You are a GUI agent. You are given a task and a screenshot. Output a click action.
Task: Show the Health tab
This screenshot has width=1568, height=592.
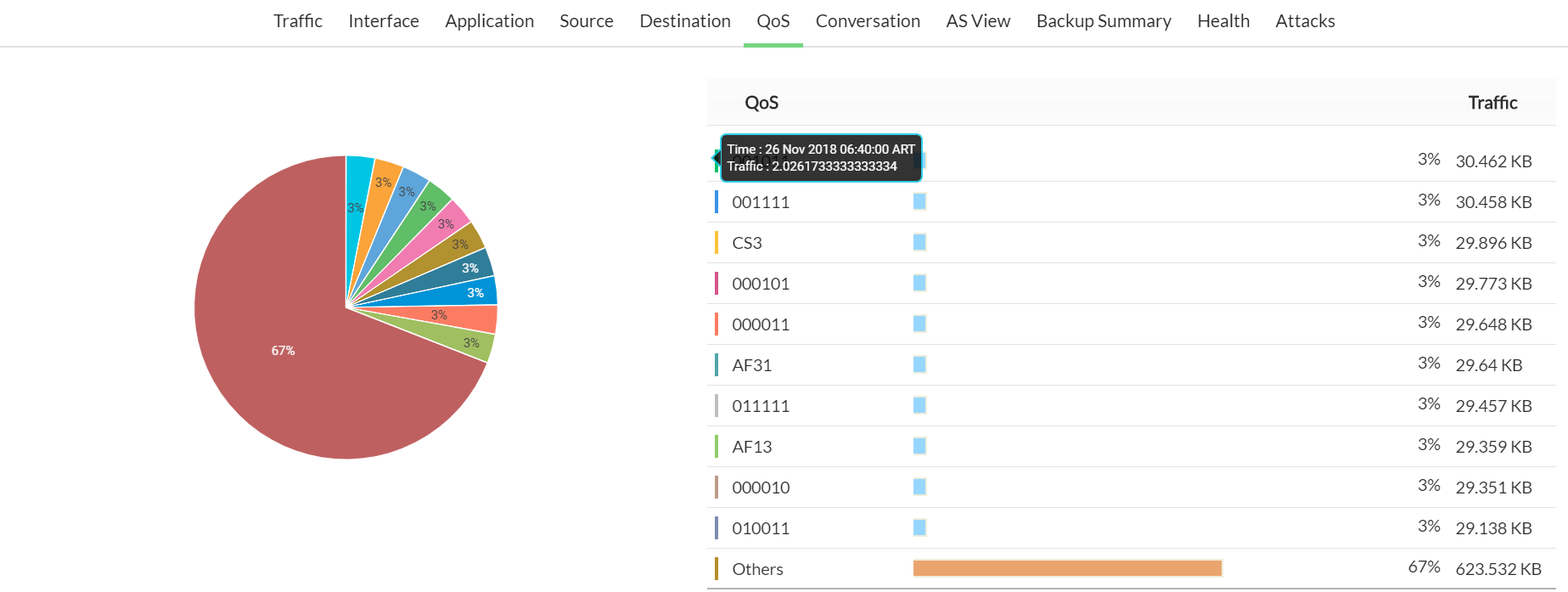click(1222, 21)
